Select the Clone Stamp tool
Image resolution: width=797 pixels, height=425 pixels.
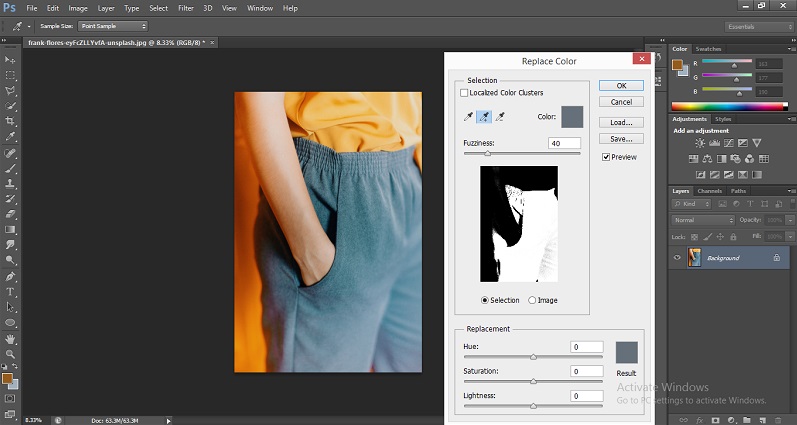[10, 184]
